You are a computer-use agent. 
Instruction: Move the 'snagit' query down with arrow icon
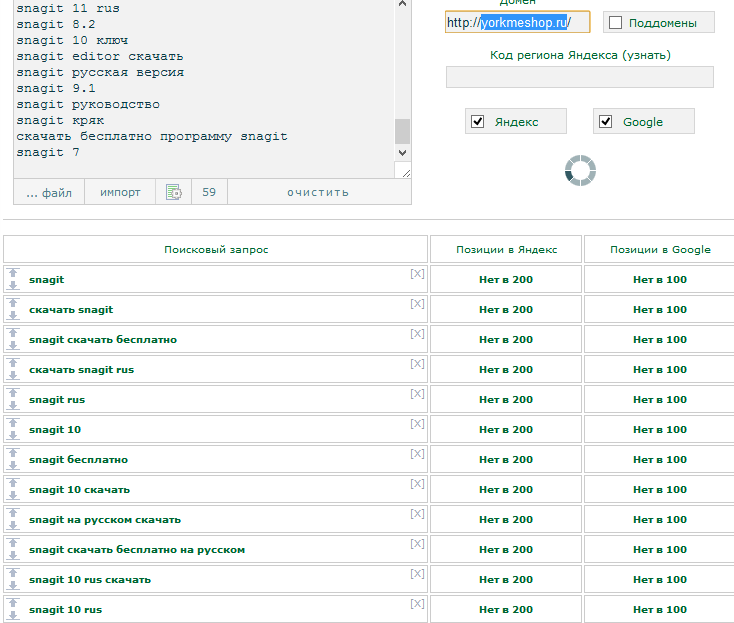13,286
